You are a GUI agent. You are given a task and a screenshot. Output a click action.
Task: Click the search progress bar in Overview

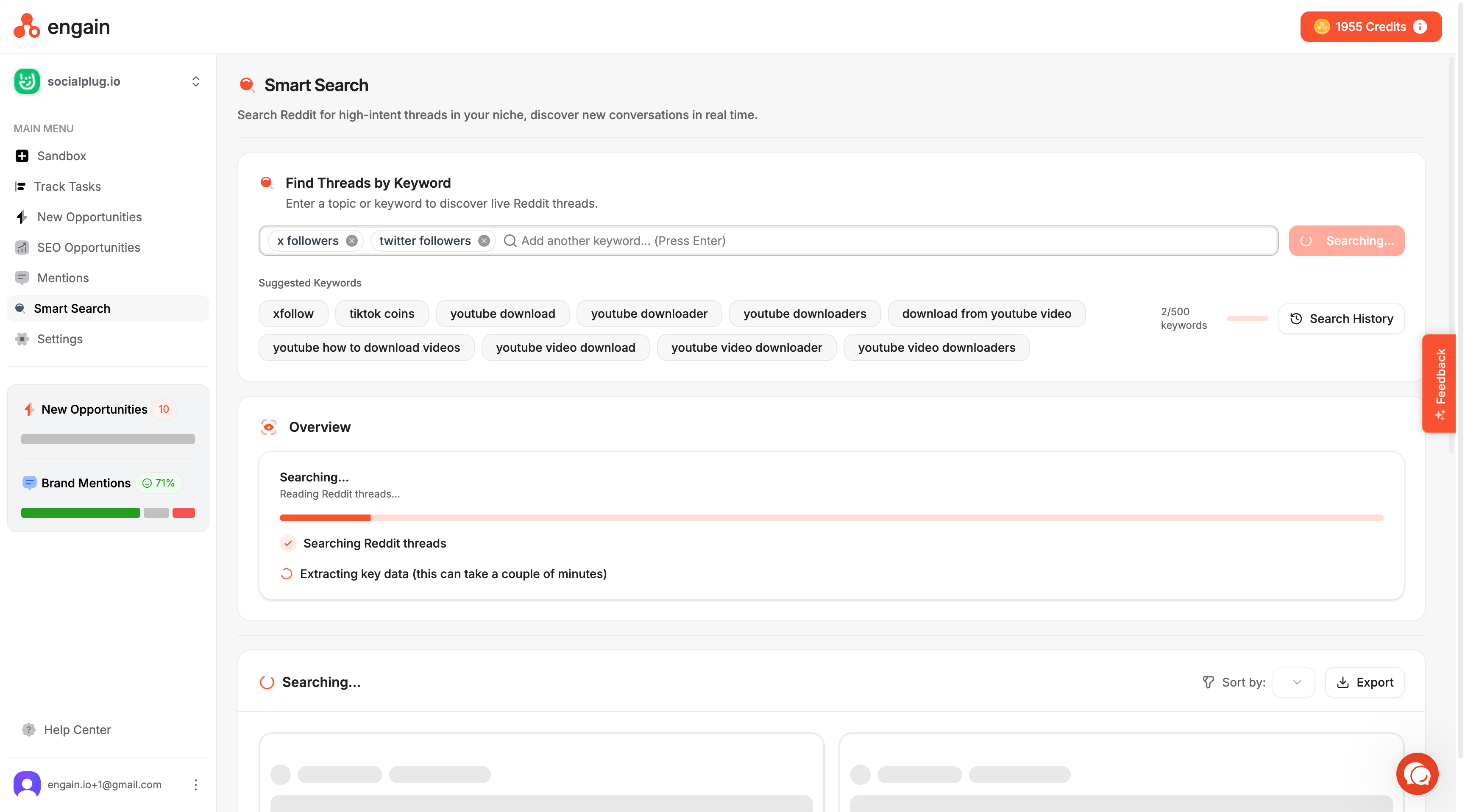coord(831,518)
